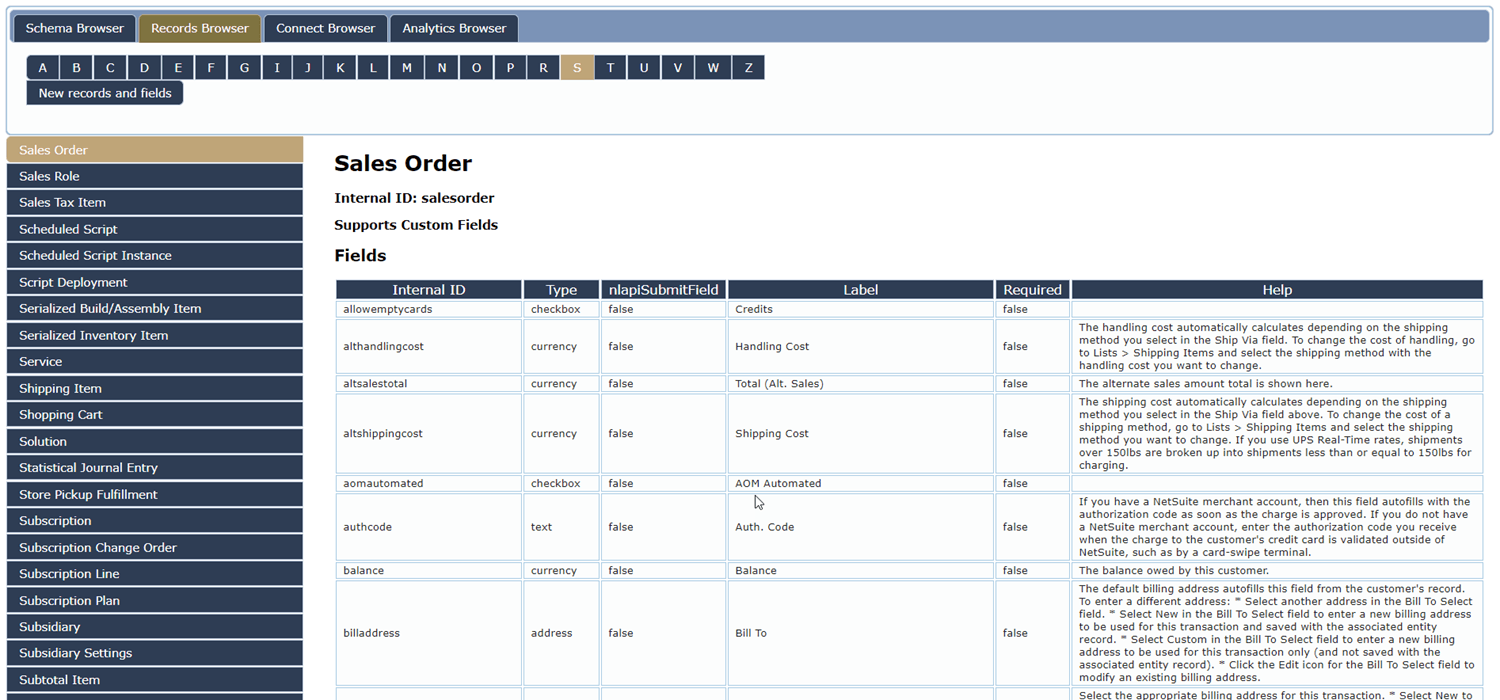Select letter N in alphabet index
The width and height of the screenshot is (1500, 700).
[442, 68]
